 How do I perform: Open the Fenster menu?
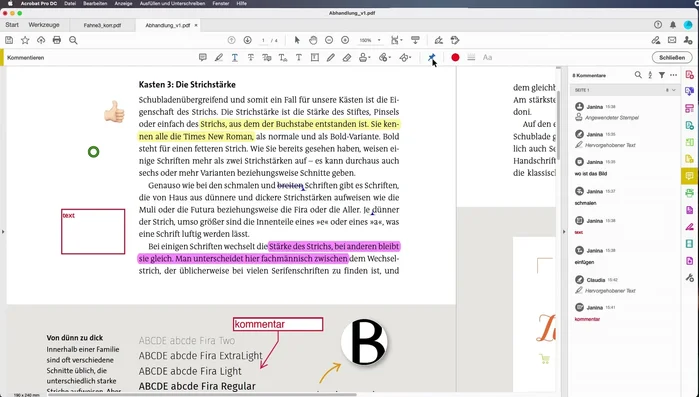pyautogui.click(x=221, y=3)
